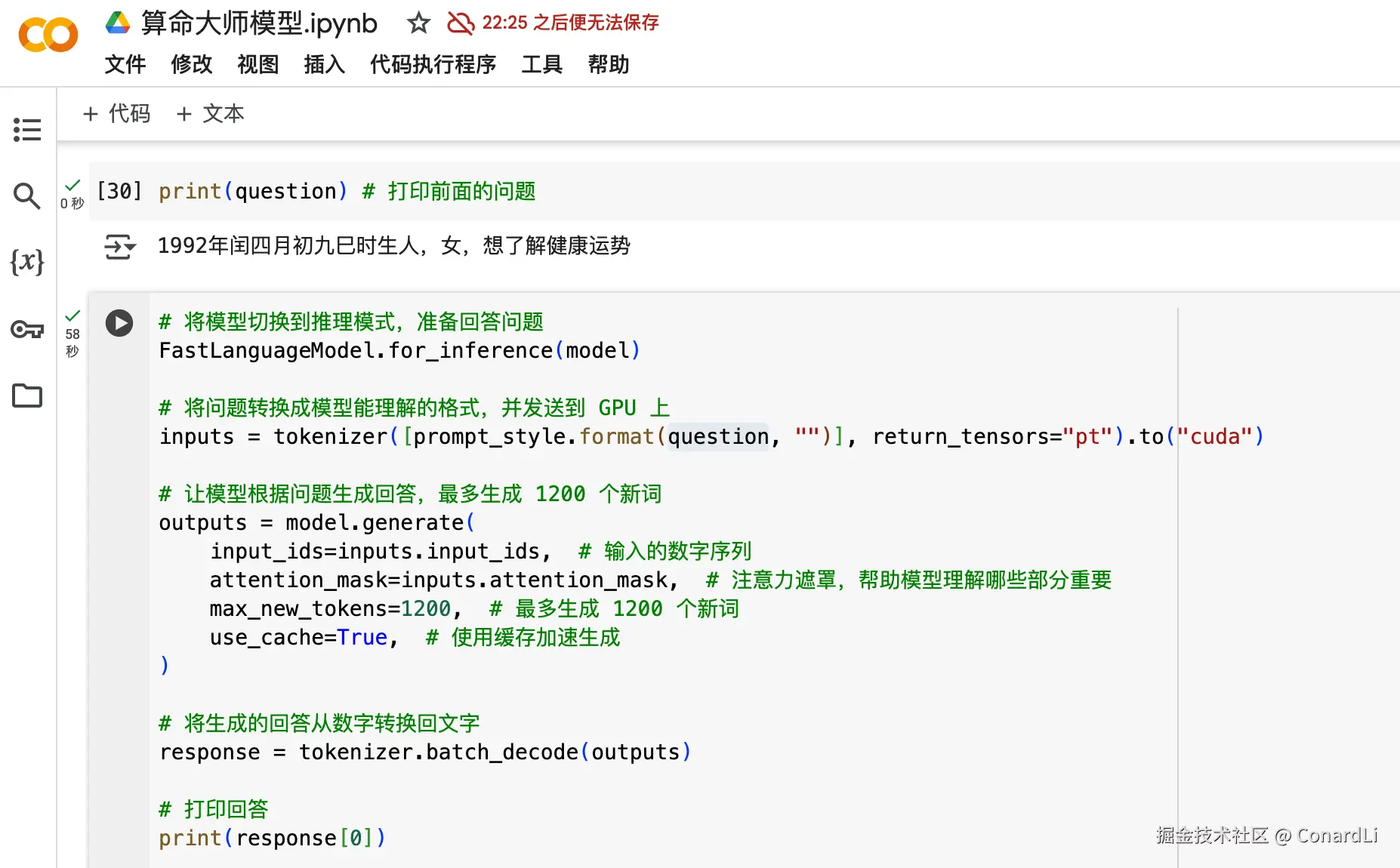
Task: Click the output toggle icon of cell 30
Action: pos(120,246)
